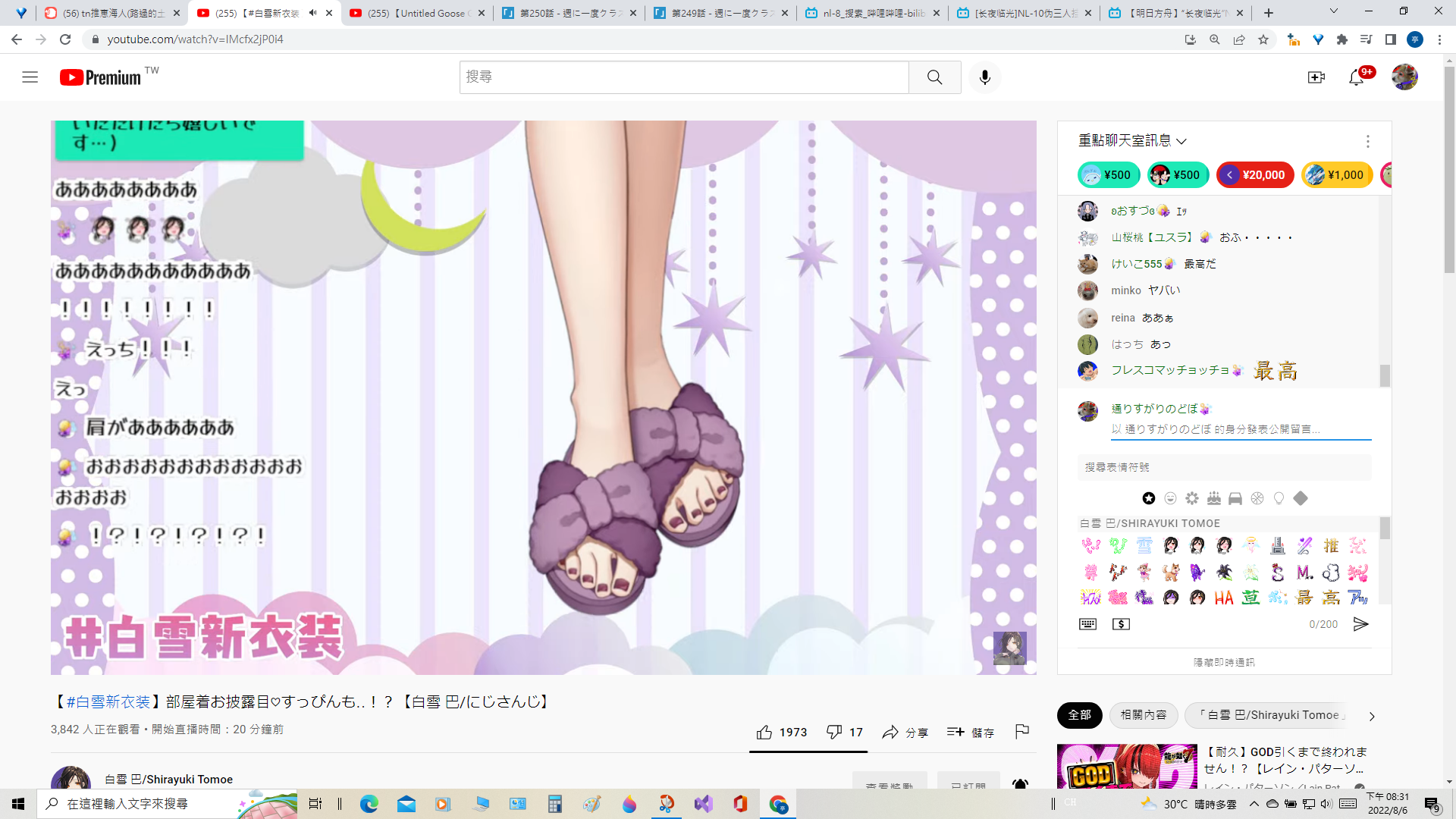Image resolution: width=1456 pixels, height=819 pixels.
Task: Click the chat message input field
Action: click(x=1241, y=429)
